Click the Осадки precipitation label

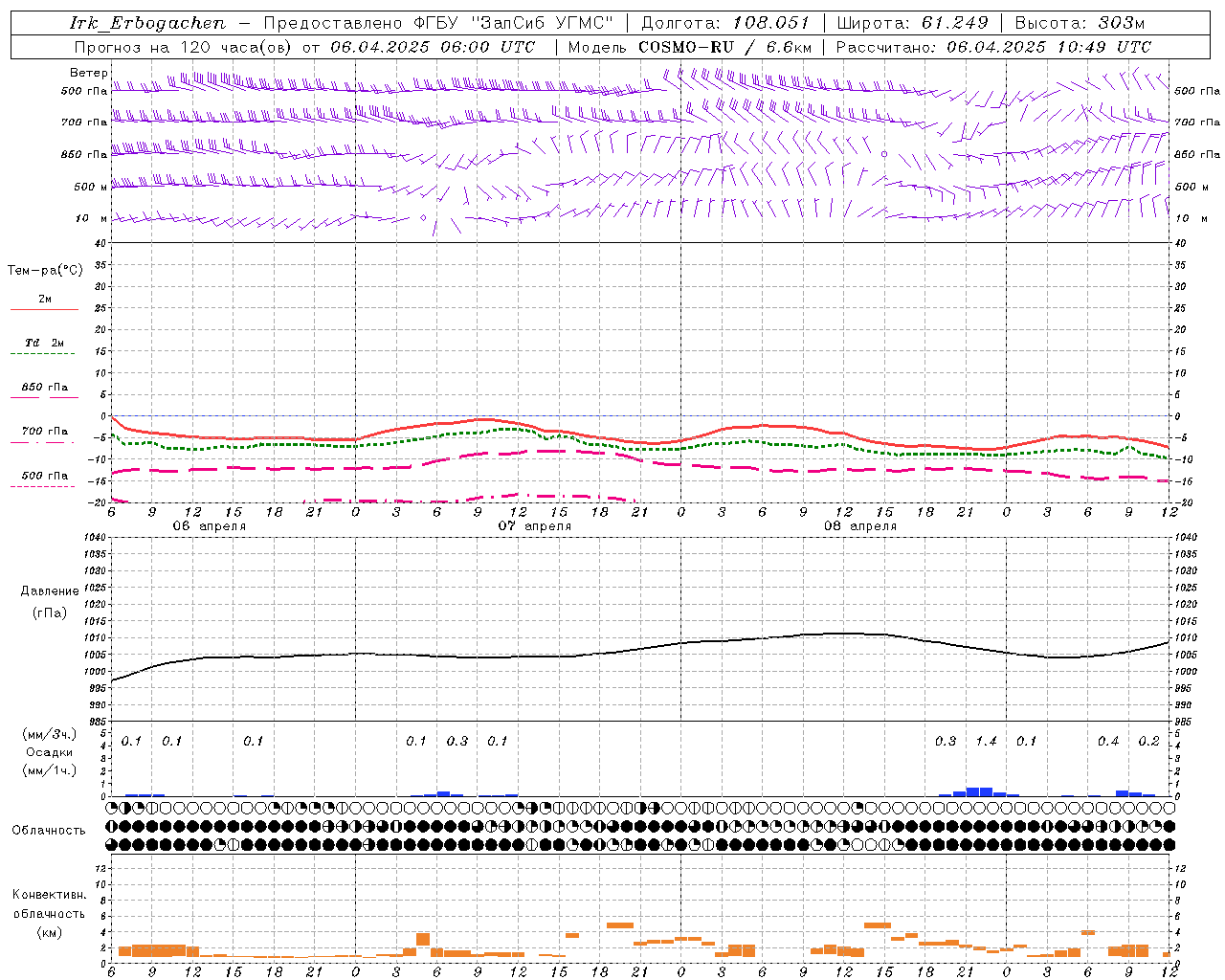tap(50, 753)
